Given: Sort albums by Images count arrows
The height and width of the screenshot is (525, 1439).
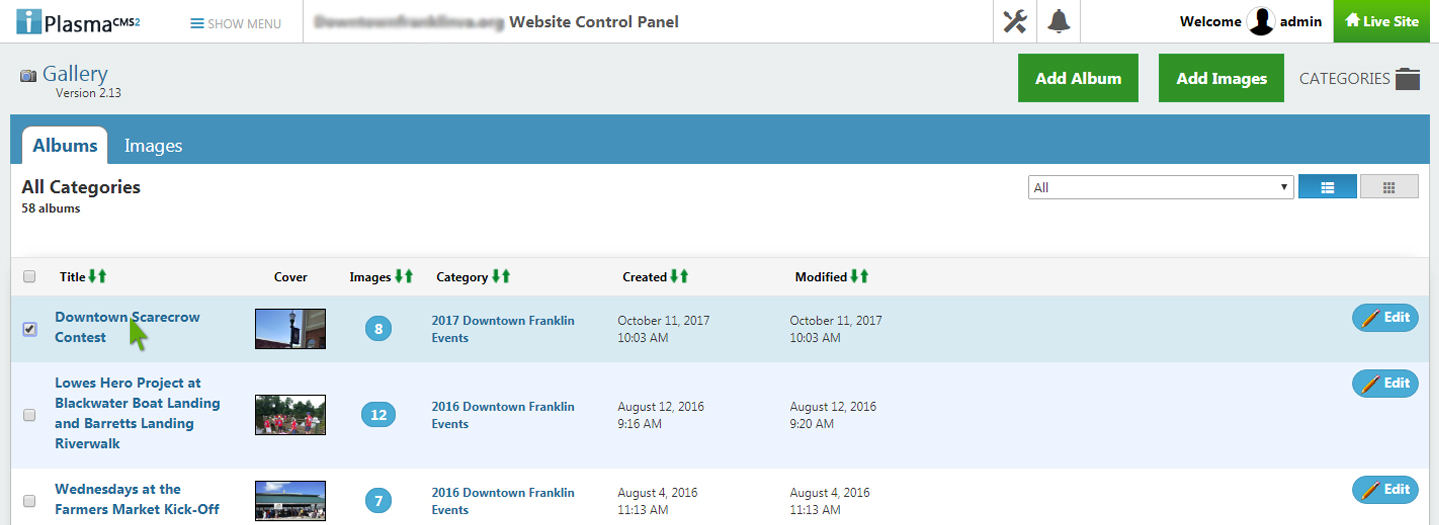Looking at the screenshot, I should pos(404,276).
